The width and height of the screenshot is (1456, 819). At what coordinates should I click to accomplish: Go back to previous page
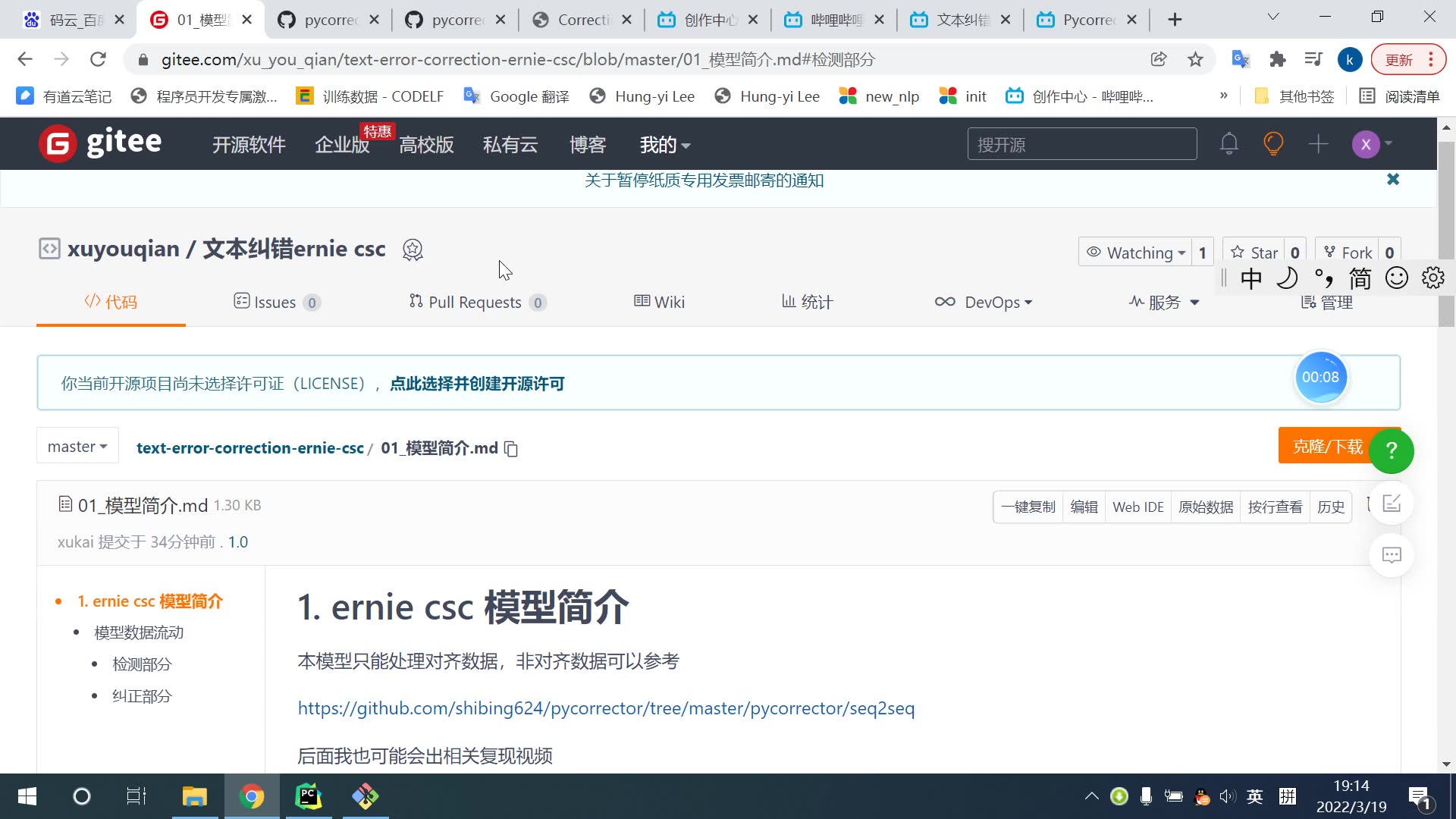click(25, 59)
